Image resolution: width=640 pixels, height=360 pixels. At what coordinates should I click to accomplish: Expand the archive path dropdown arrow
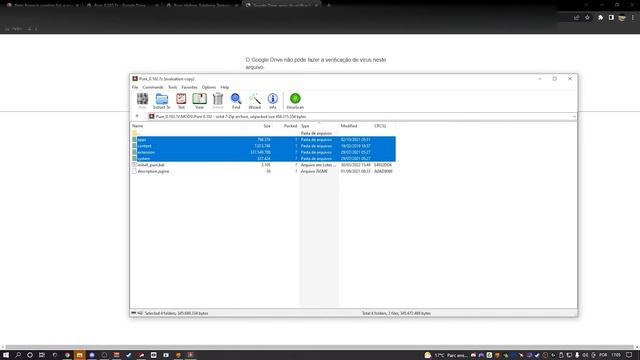coord(574,117)
